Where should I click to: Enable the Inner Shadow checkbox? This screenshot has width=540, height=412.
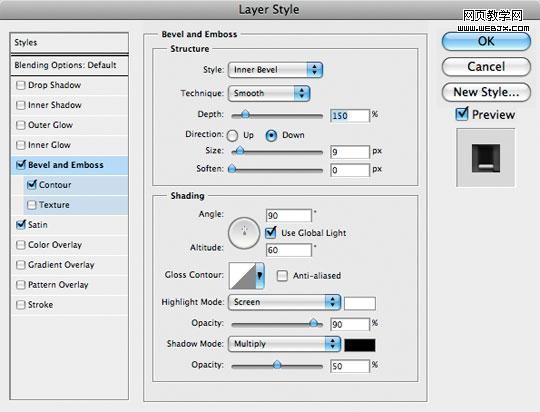coord(21,105)
